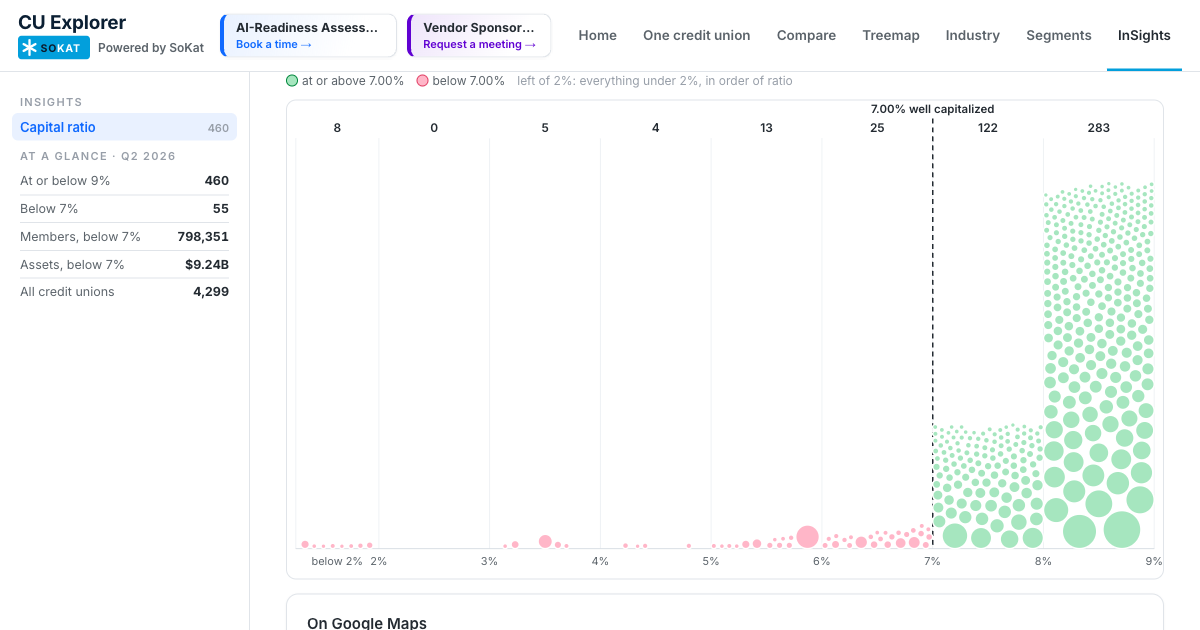This screenshot has width=1200, height=630.
Task: Open the Home tab
Action: click(597, 35)
